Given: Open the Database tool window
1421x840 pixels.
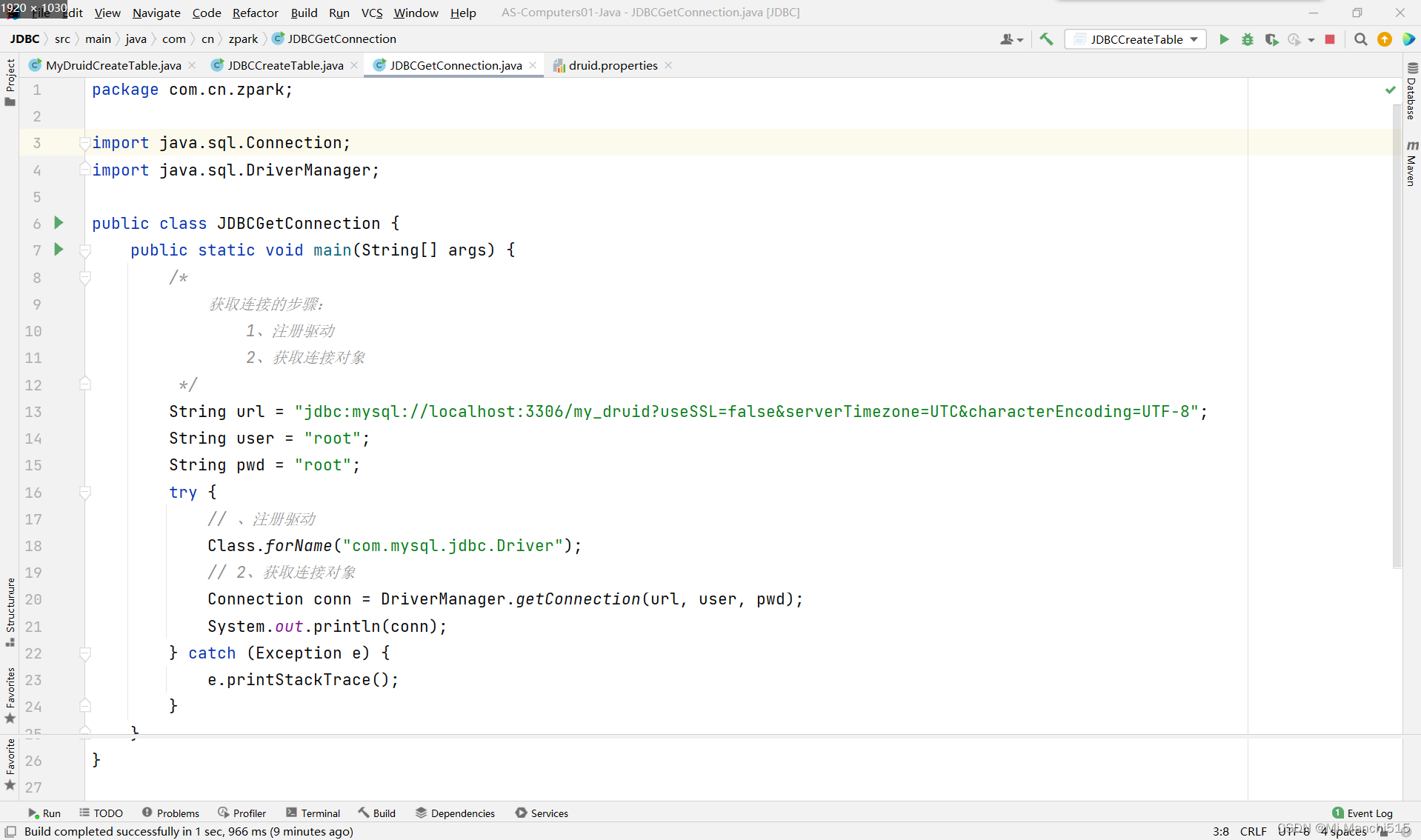Looking at the screenshot, I should [x=1411, y=91].
